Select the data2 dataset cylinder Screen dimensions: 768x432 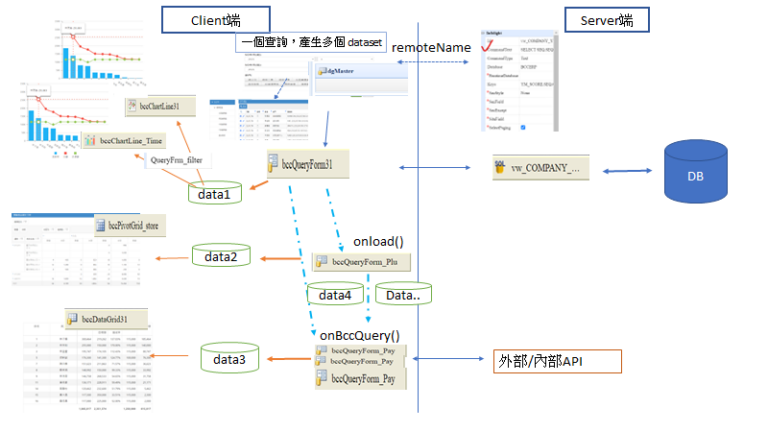tap(220, 256)
